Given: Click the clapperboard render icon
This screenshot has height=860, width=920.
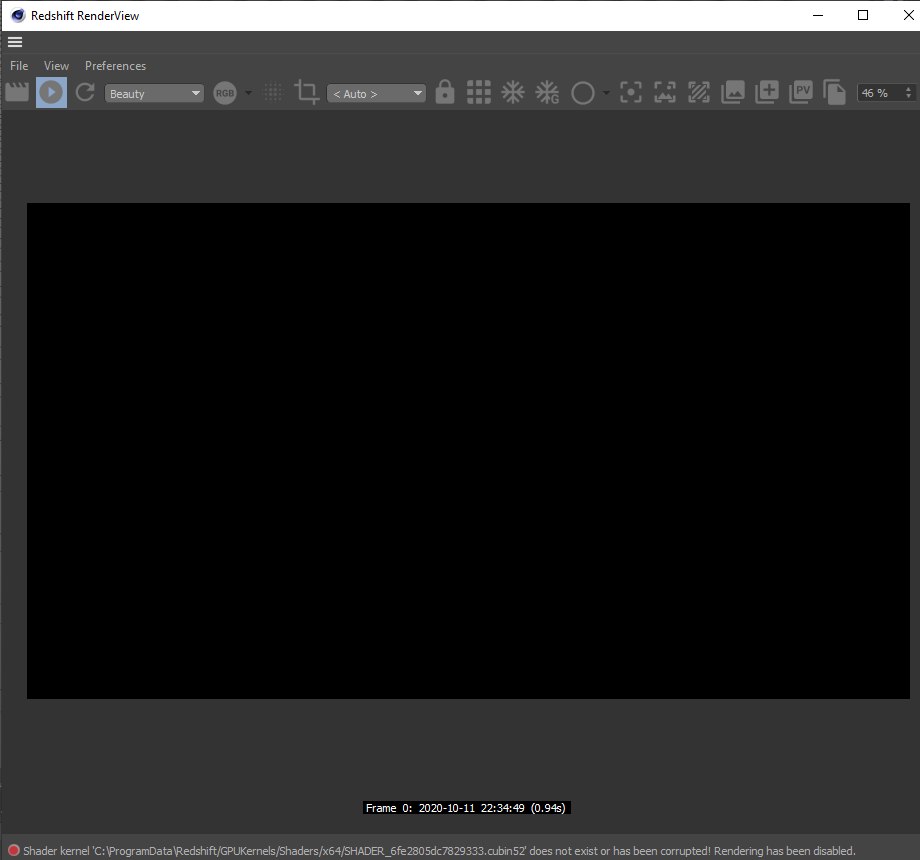Looking at the screenshot, I should [17, 92].
